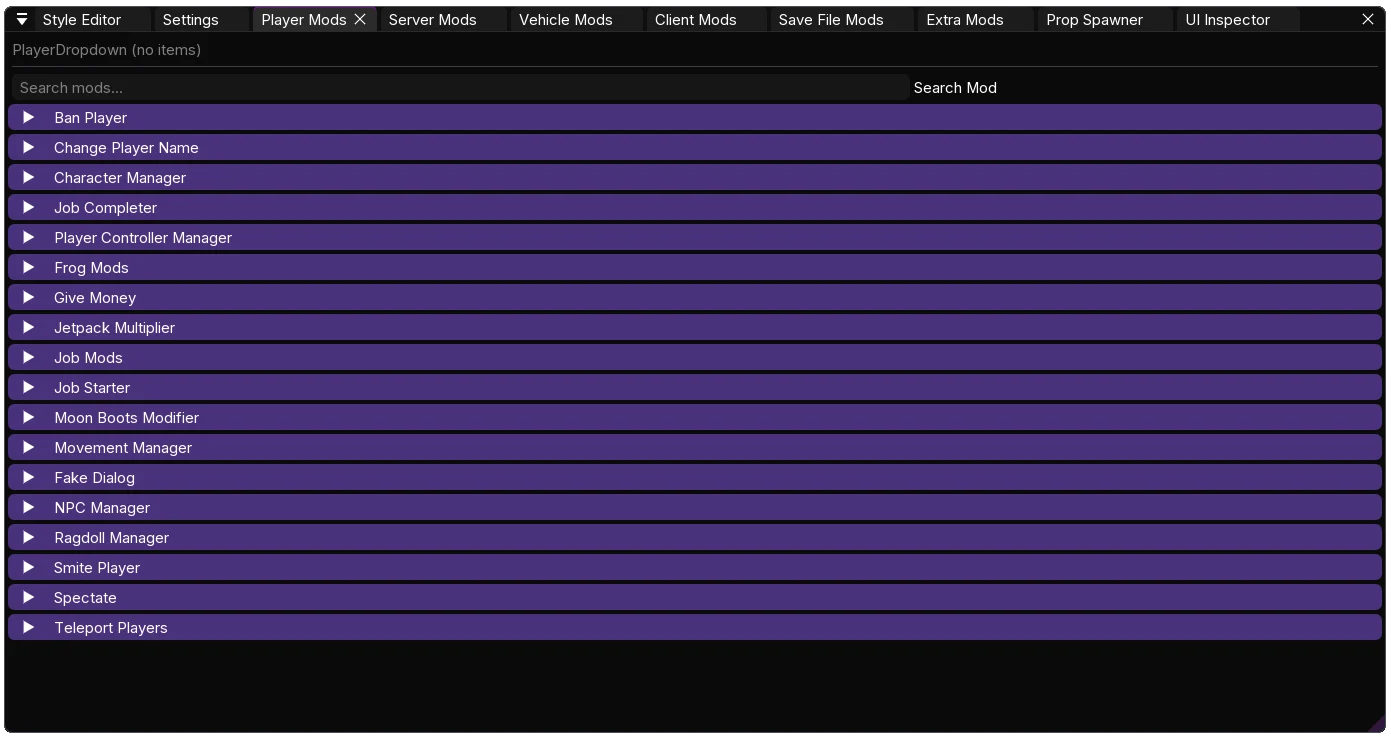Close the Player Mods tab with its X
The height and width of the screenshot is (740, 1391).
[x=360, y=19]
